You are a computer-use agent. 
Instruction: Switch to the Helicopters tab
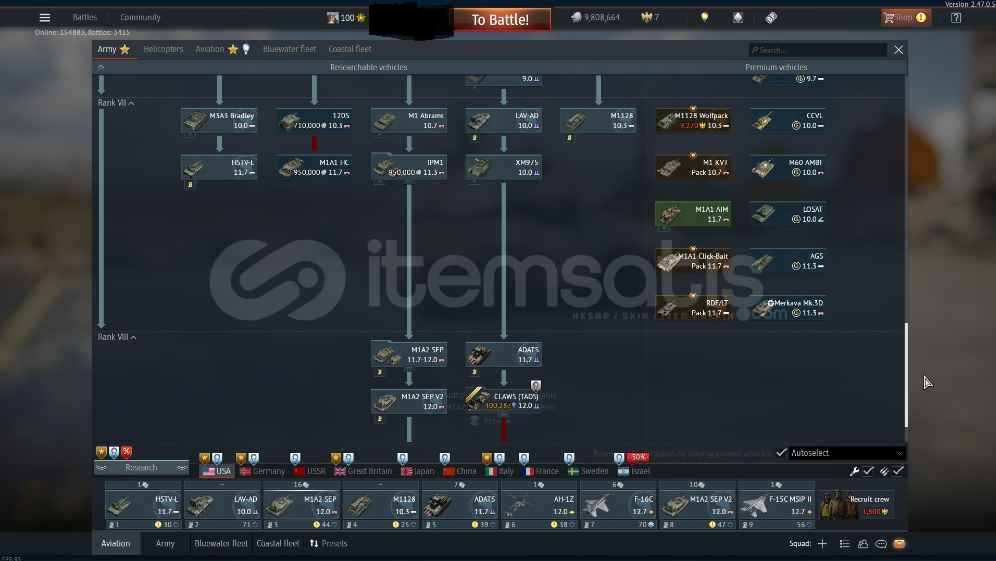(x=163, y=50)
